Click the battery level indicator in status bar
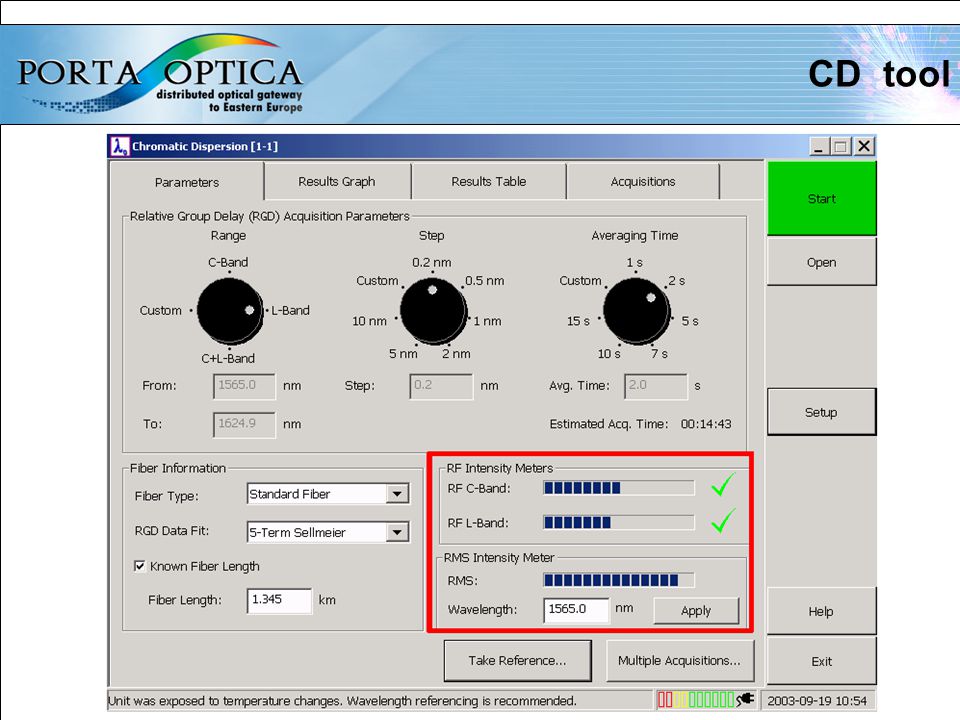Screen dimensions: 960x720 (696, 700)
